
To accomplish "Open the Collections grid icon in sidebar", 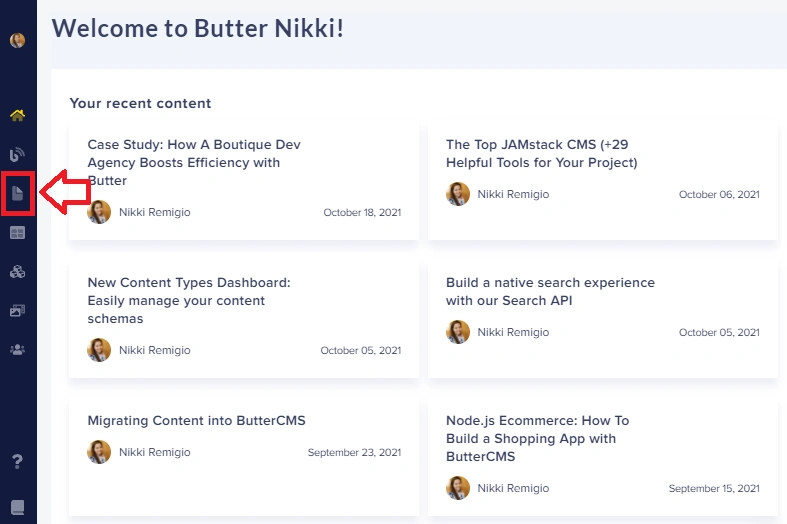I will pyautogui.click(x=18, y=232).
